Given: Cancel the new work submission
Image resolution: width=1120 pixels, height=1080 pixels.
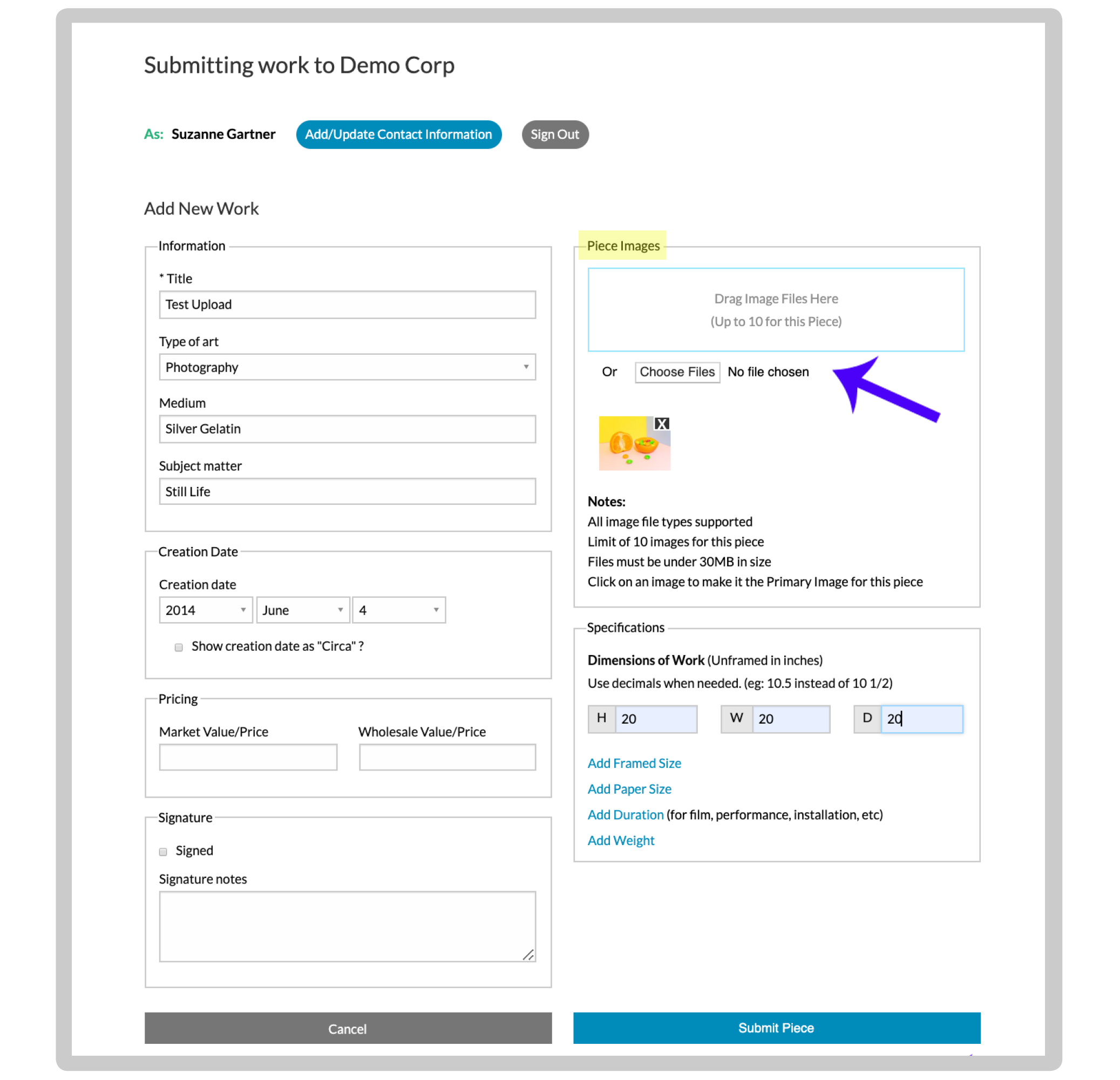Looking at the screenshot, I should click(348, 1029).
